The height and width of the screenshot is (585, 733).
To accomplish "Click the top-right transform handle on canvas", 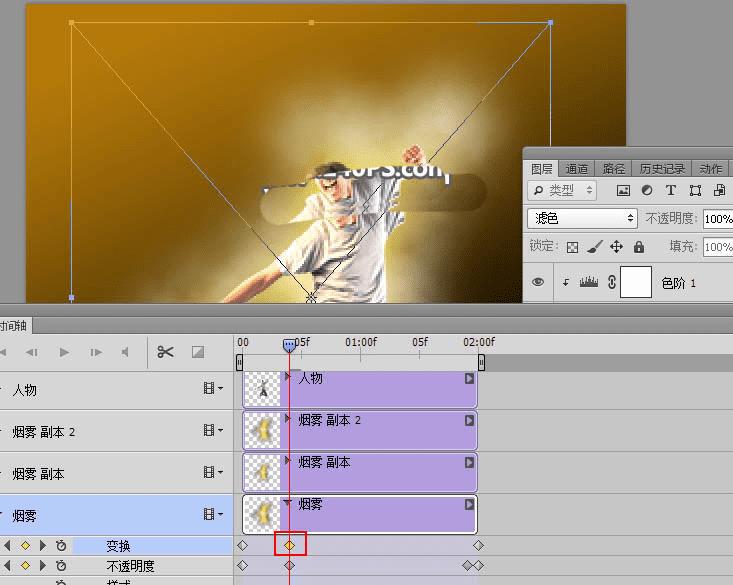I will (551, 22).
